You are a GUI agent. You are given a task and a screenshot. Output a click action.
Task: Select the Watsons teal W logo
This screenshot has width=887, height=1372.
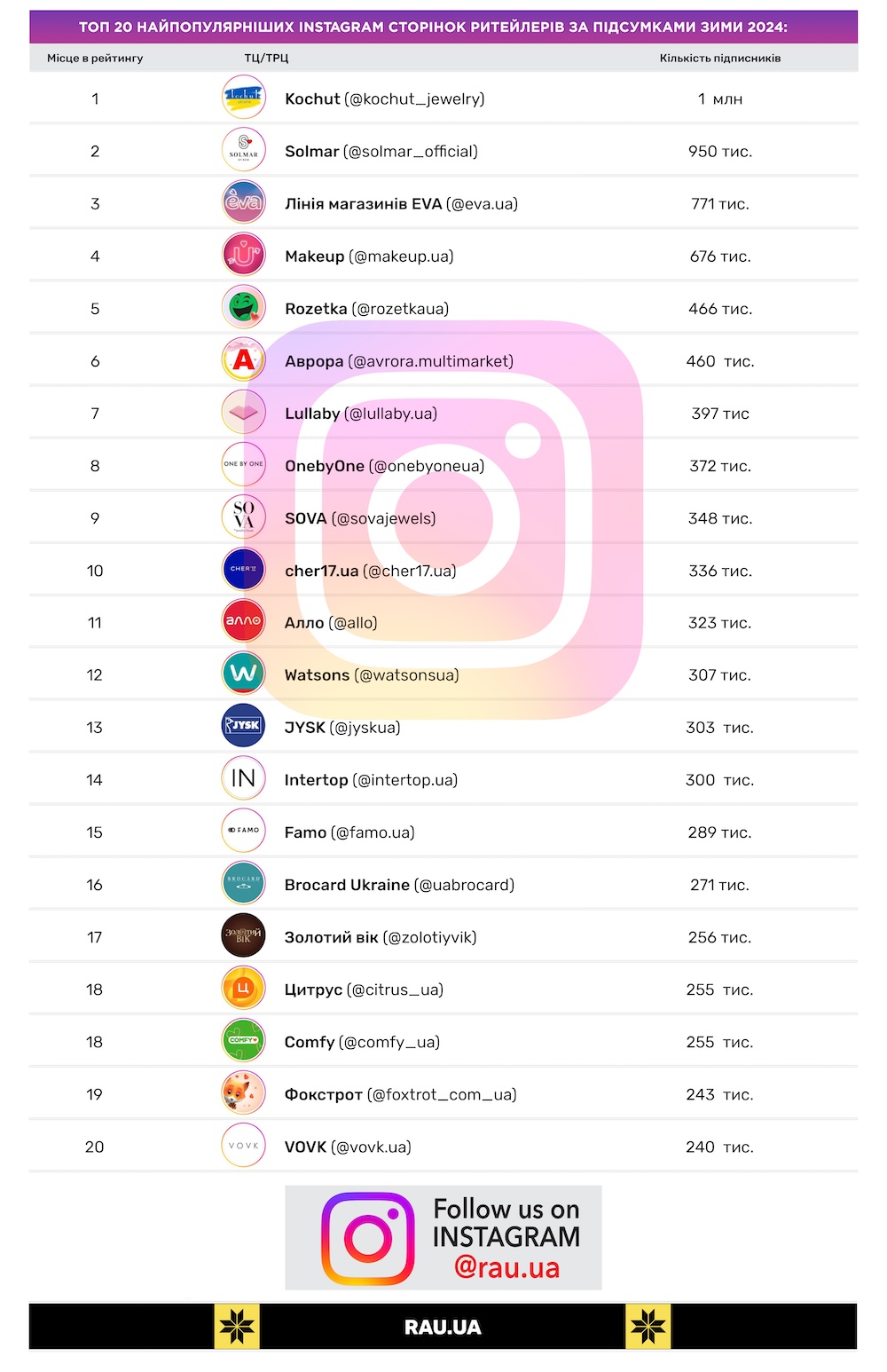[x=243, y=674]
